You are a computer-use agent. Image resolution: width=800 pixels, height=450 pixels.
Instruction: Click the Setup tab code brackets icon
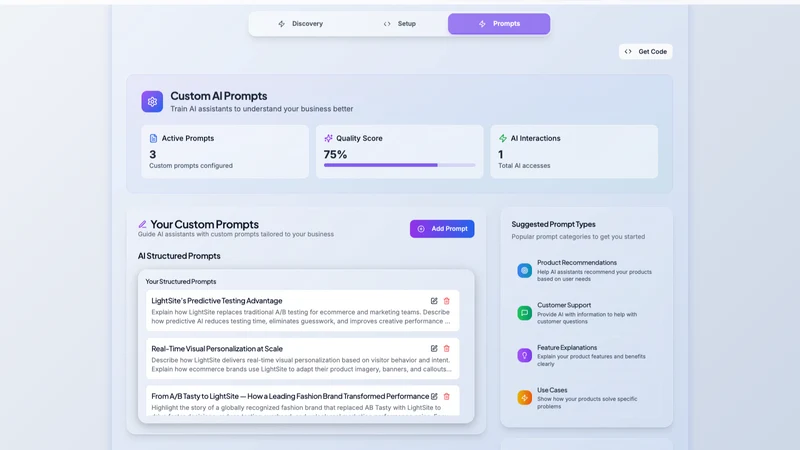[387, 24]
